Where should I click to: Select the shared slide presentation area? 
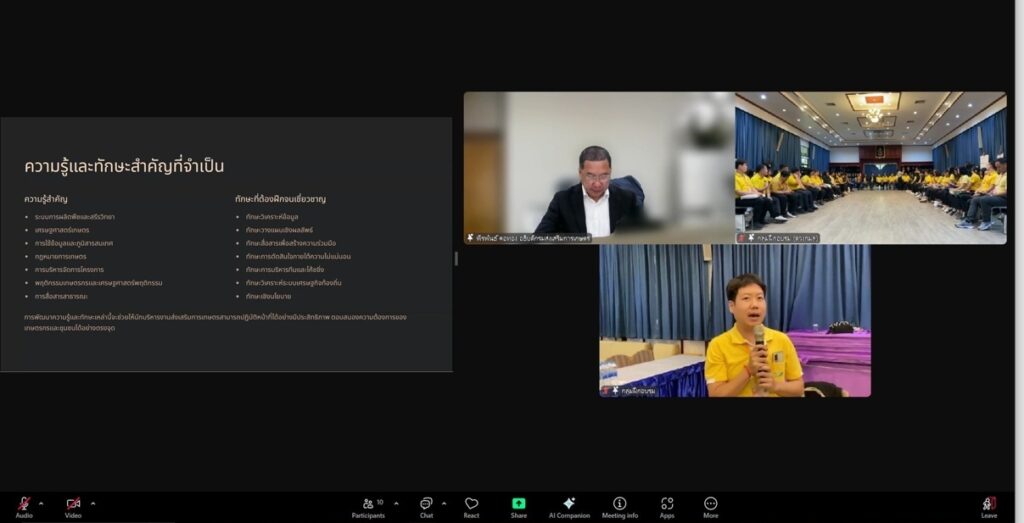click(x=226, y=245)
